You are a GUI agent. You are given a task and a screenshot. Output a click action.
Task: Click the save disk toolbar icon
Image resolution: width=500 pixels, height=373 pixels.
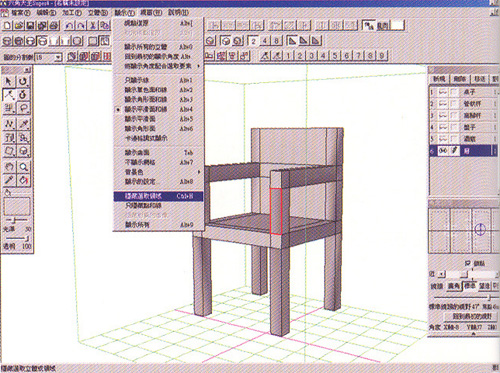(x=31, y=25)
